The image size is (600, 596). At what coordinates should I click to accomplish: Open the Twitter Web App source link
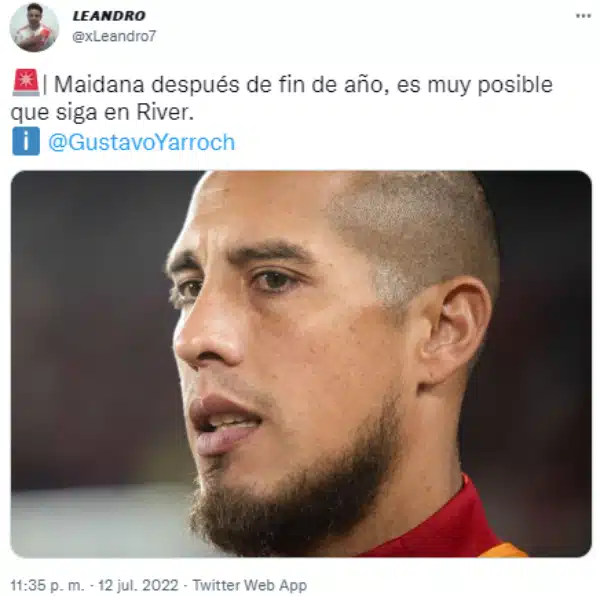pyautogui.click(x=249, y=585)
